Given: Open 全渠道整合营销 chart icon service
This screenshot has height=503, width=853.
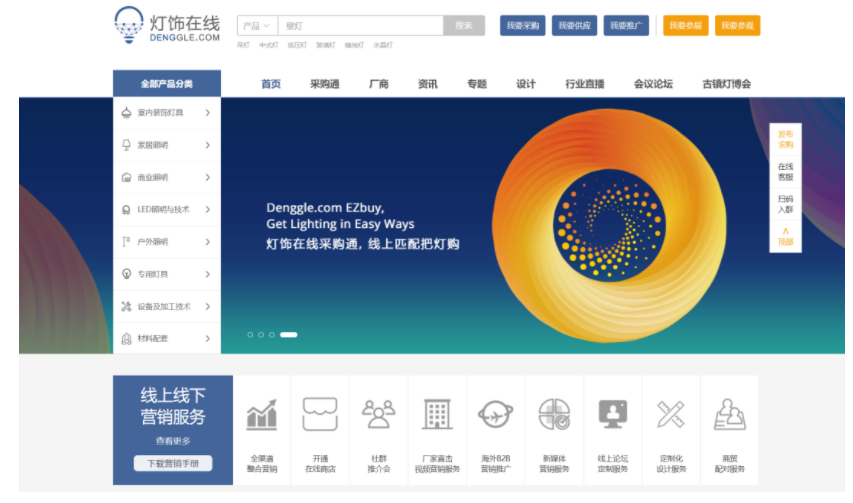Looking at the screenshot, I should click(262, 415).
